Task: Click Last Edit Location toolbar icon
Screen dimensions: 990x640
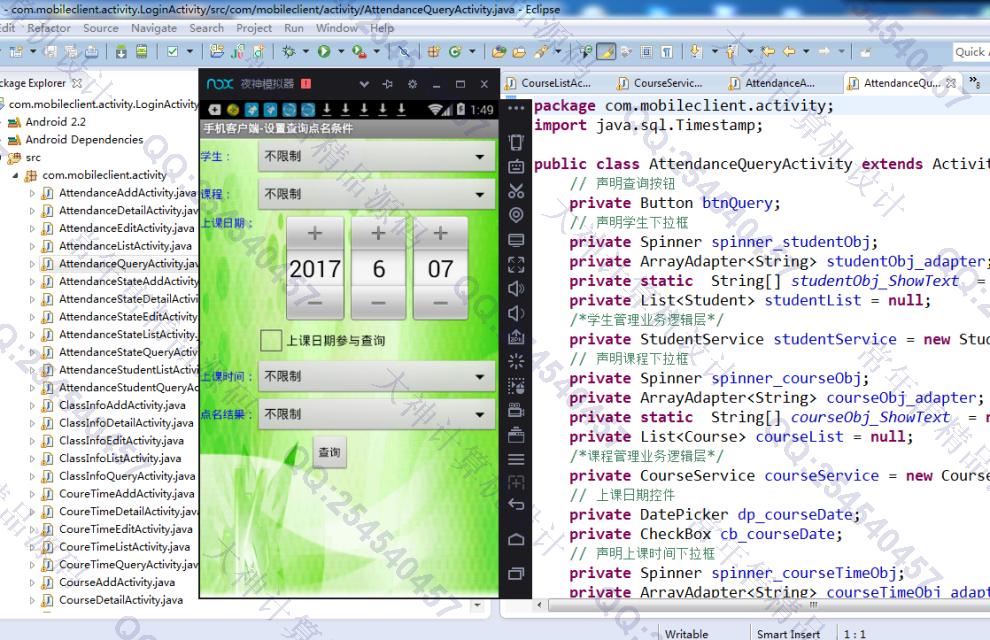Action: pos(768,51)
